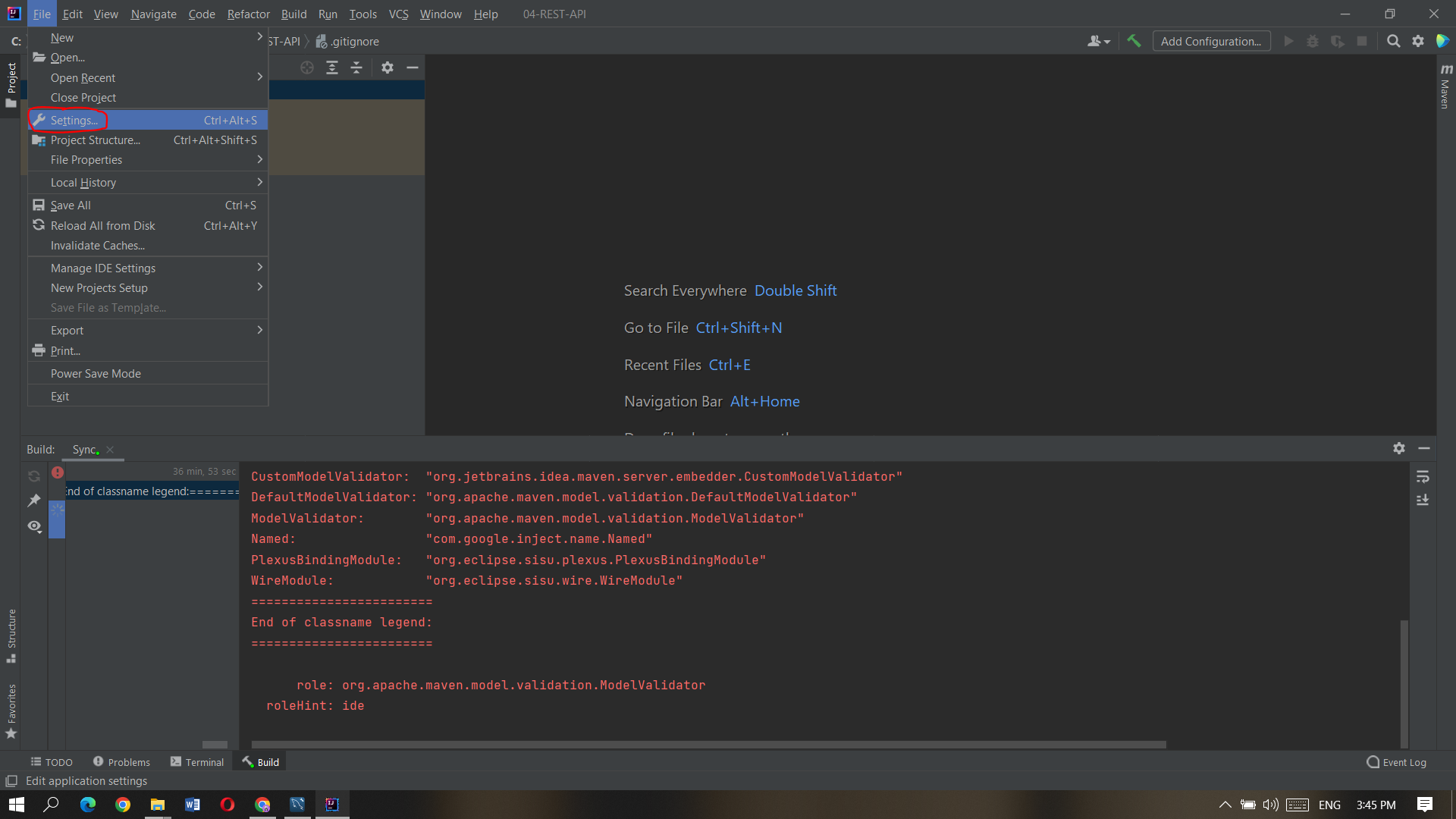Image resolution: width=1456 pixels, height=819 pixels.
Task: Click scroll to end icon in build output
Action: tap(1423, 500)
